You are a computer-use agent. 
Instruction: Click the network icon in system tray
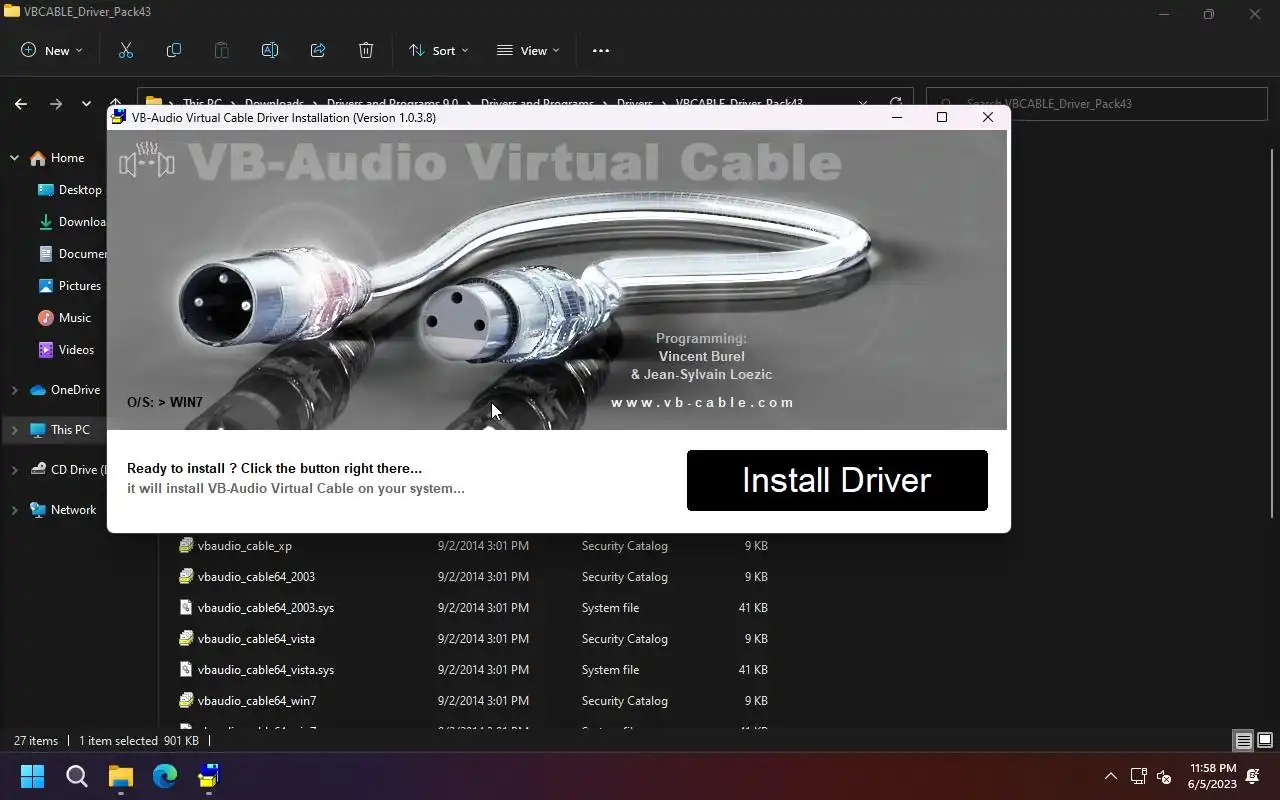coord(1138,776)
